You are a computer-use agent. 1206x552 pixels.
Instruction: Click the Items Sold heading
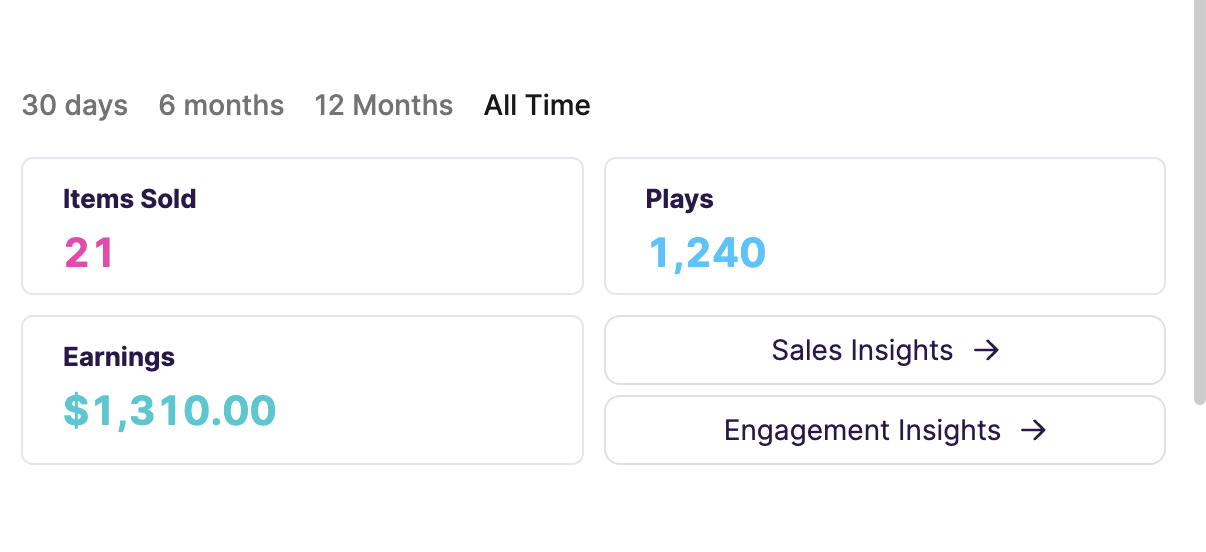[x=130, y=199]
